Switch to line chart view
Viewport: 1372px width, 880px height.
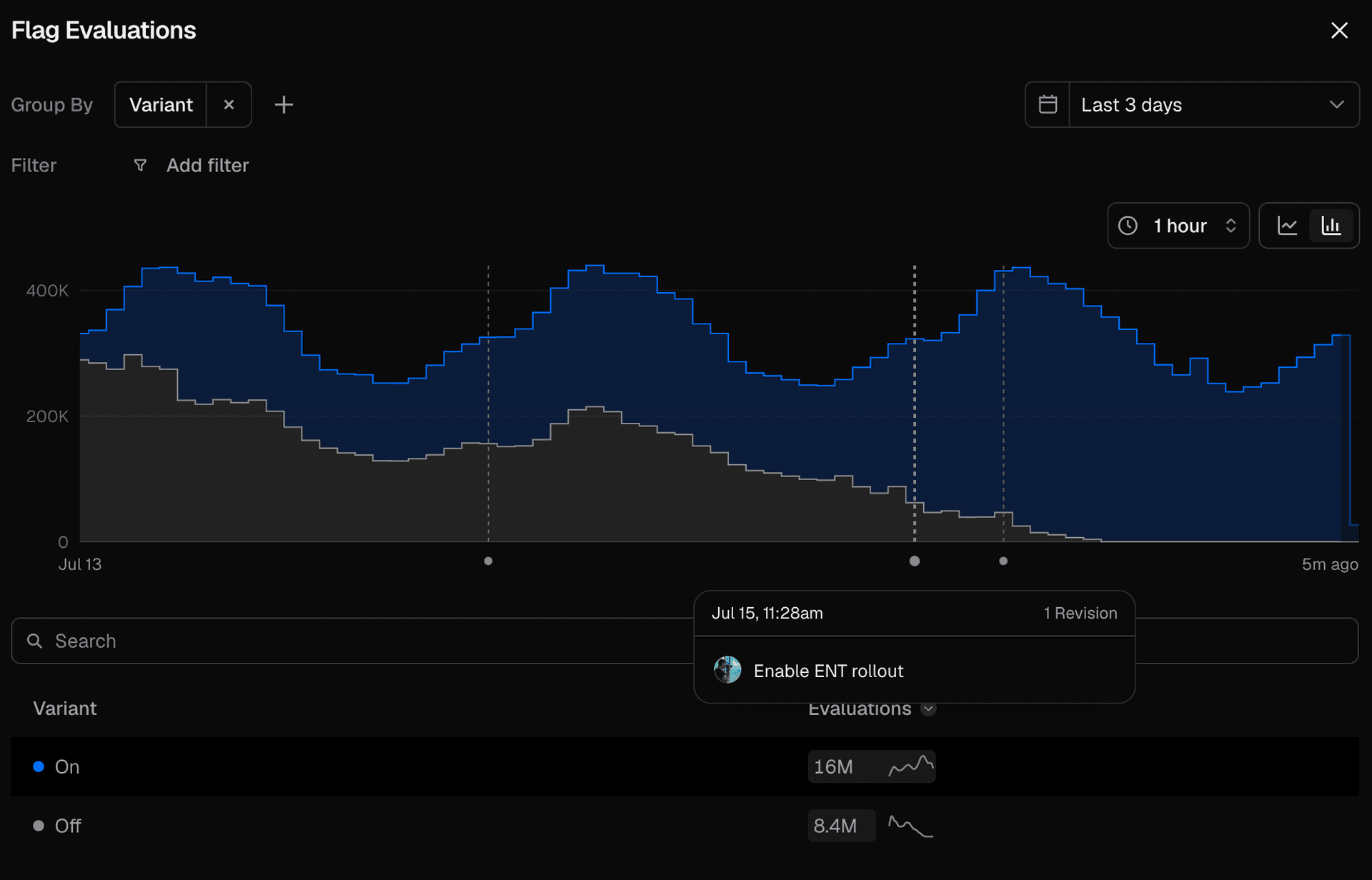point(1287,226)
